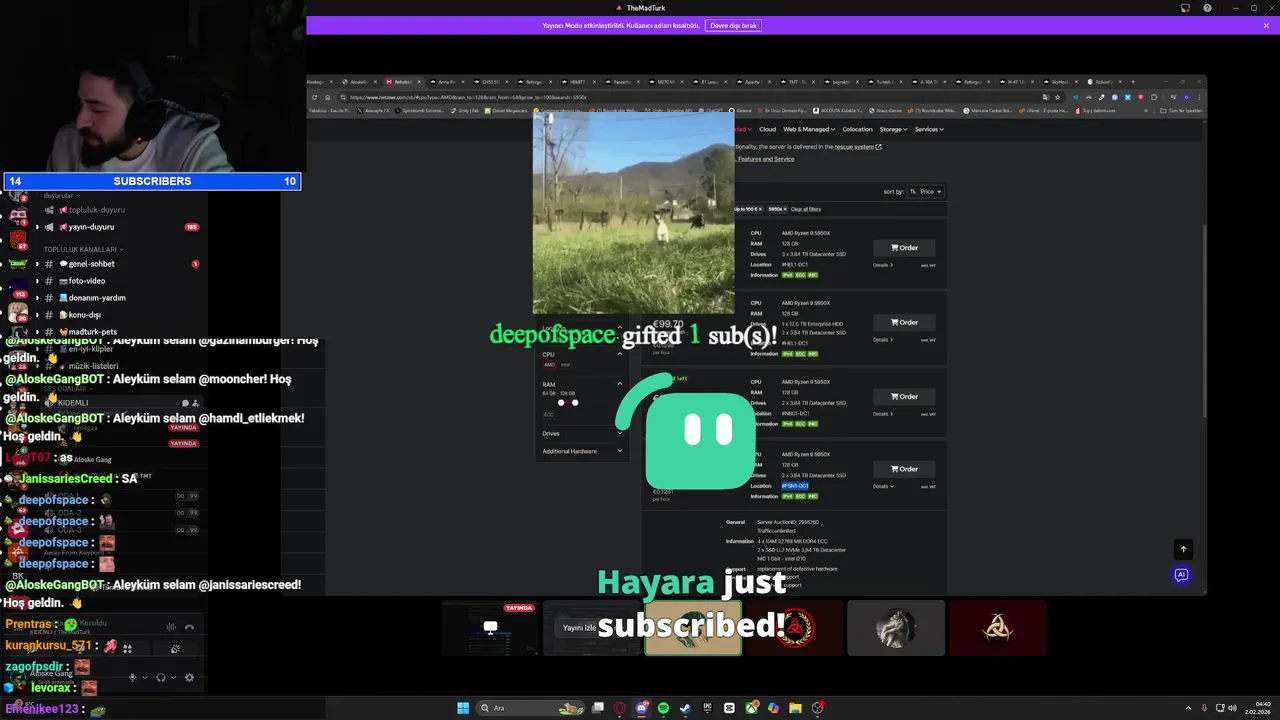Expand Details for the Enterprise HDD server
The image size is (1280, 720).
coord(882,339)
